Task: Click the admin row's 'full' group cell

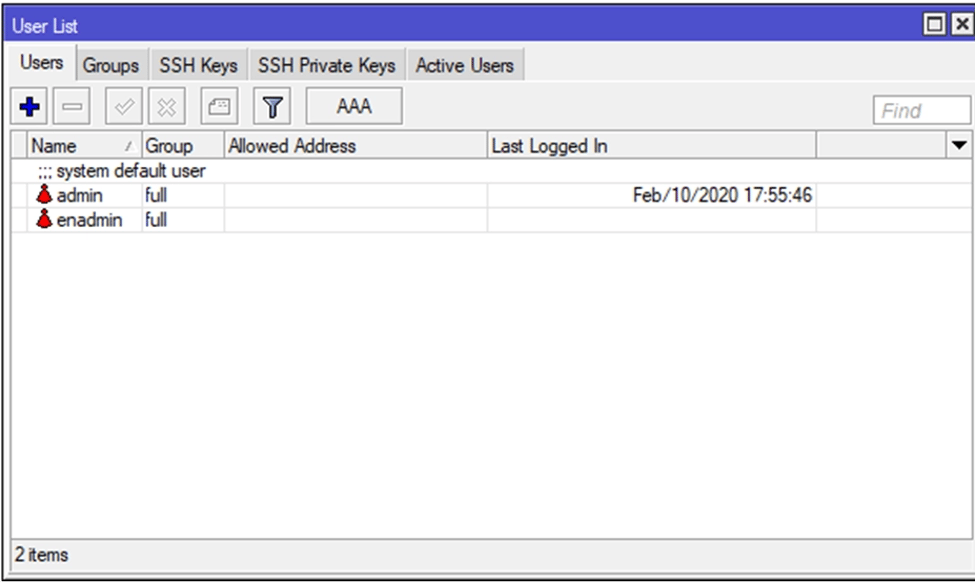Action: (183, 195)
